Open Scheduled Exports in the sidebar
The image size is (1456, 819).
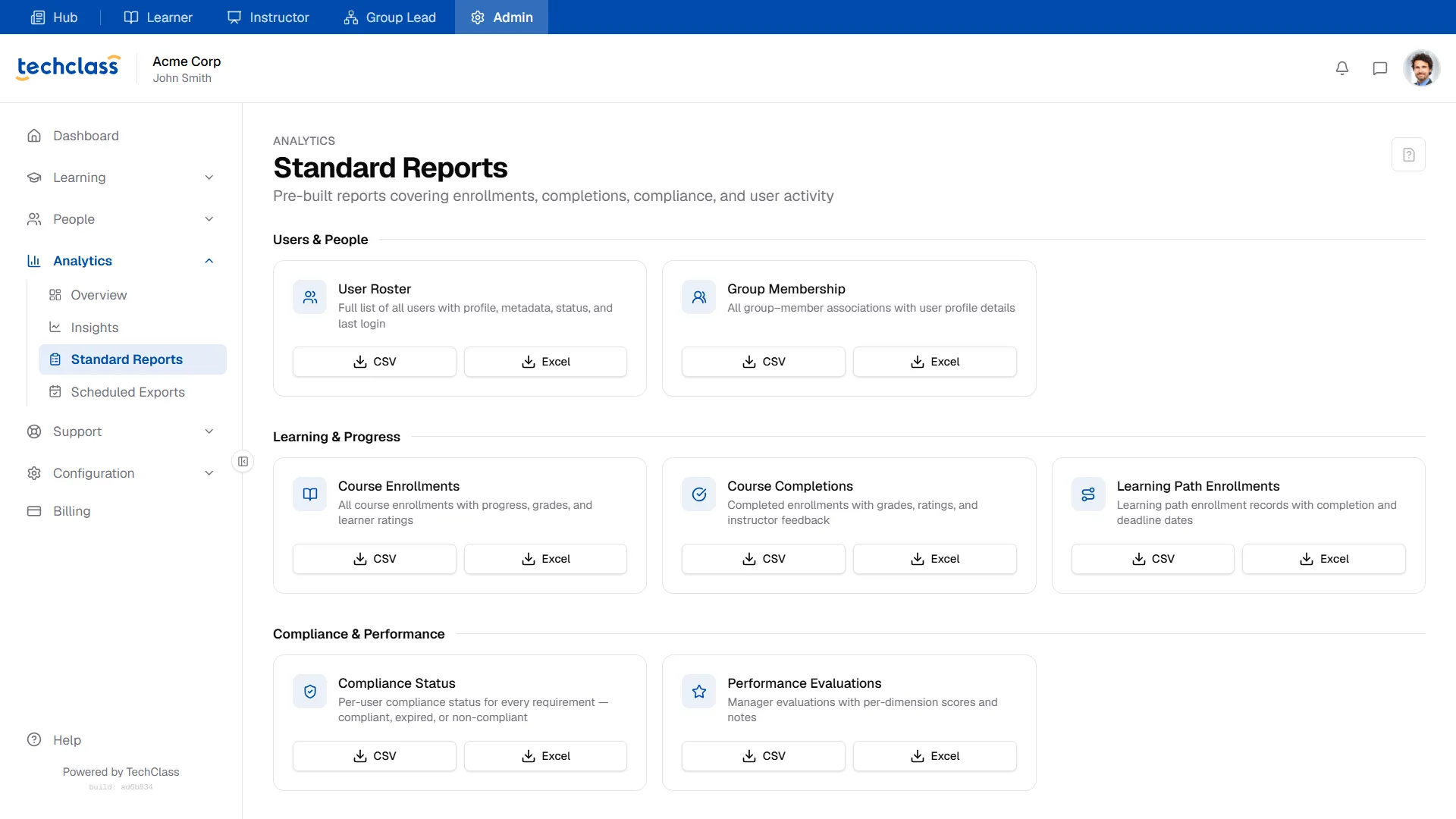click(x=133, y=392)
